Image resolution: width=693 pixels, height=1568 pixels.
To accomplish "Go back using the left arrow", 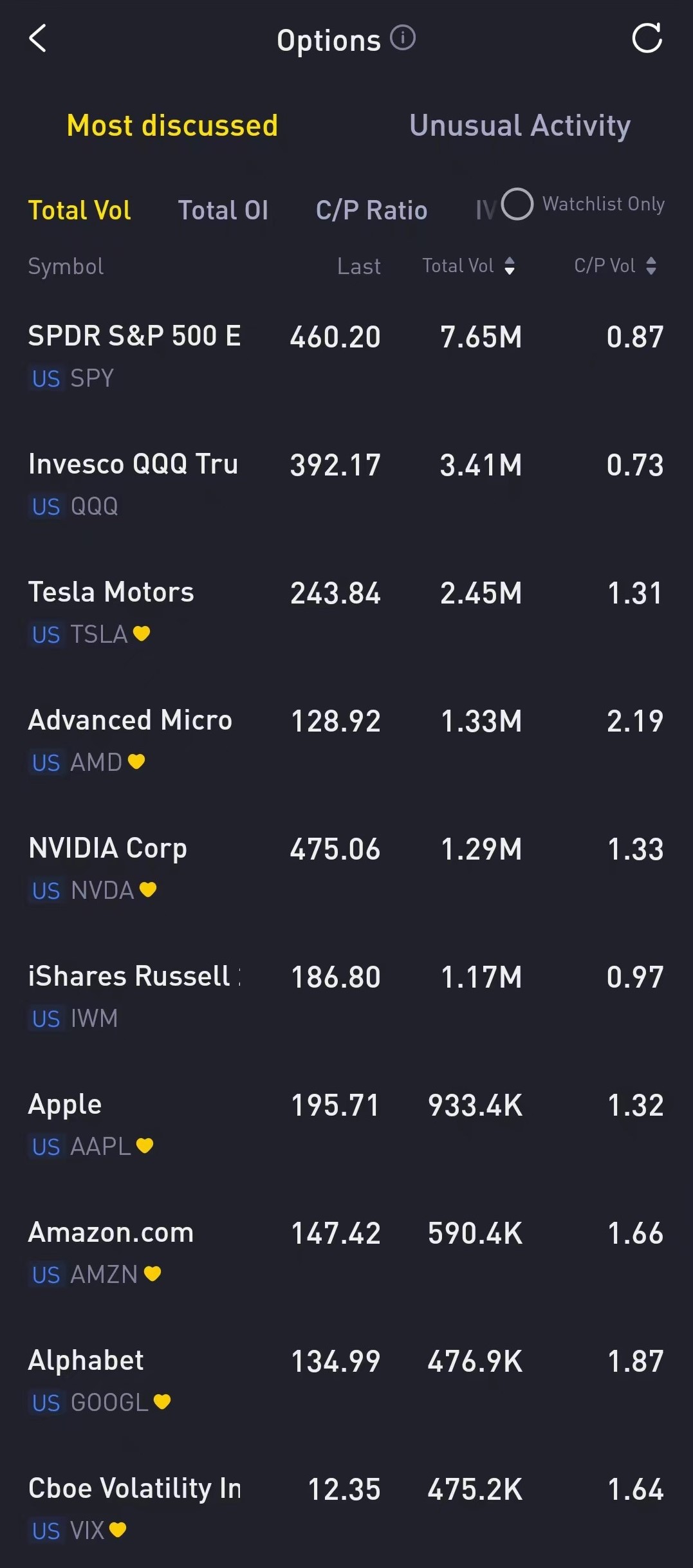I will pos(38,39).
